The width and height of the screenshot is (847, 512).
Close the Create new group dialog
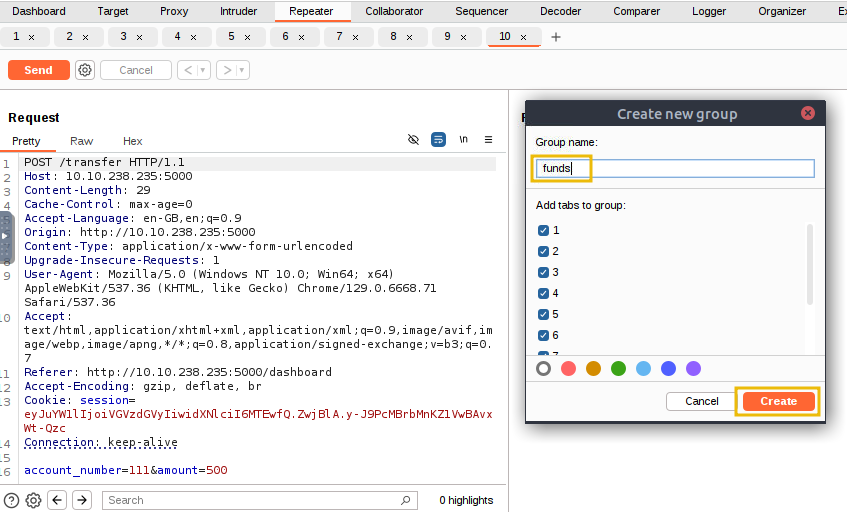[x=808, y=113]
